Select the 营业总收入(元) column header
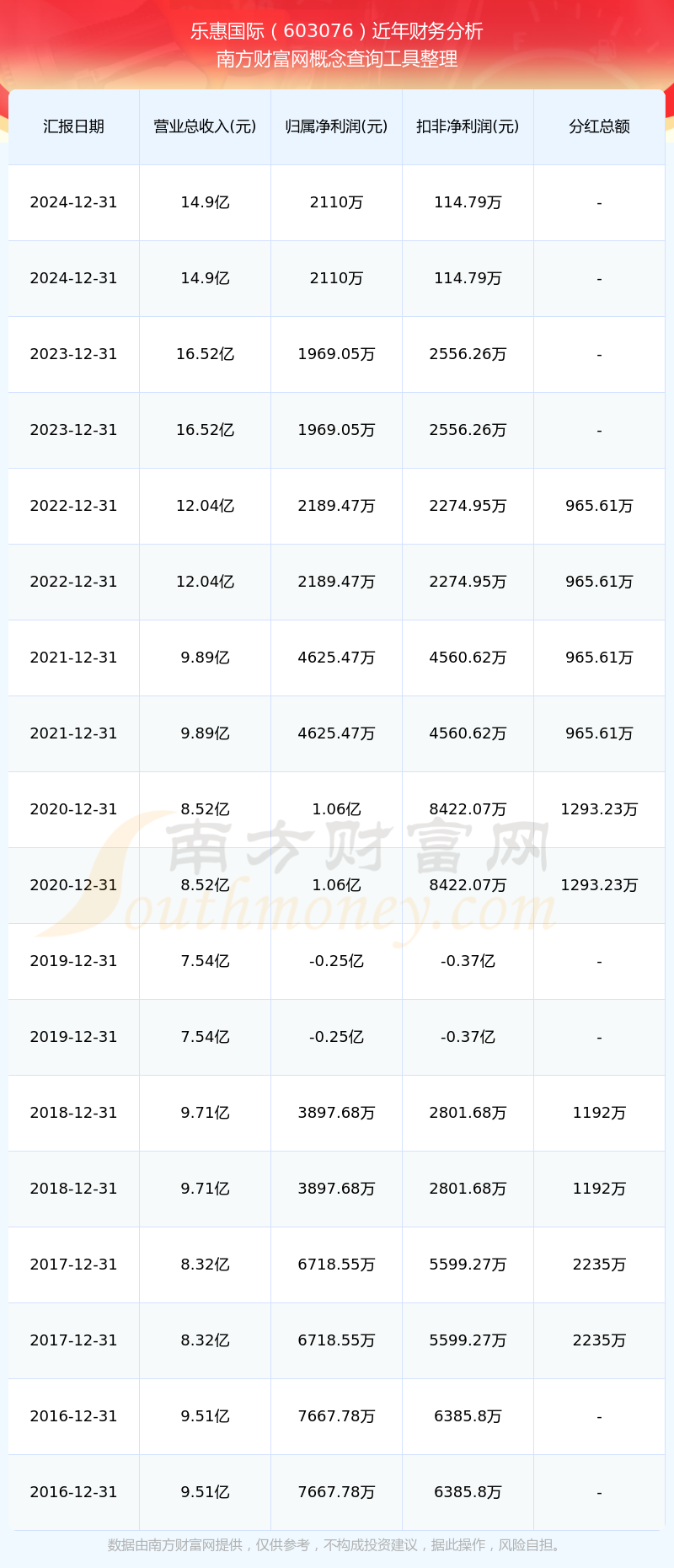Viewport: 674px width, 1568px height. [x=205, y=126]
